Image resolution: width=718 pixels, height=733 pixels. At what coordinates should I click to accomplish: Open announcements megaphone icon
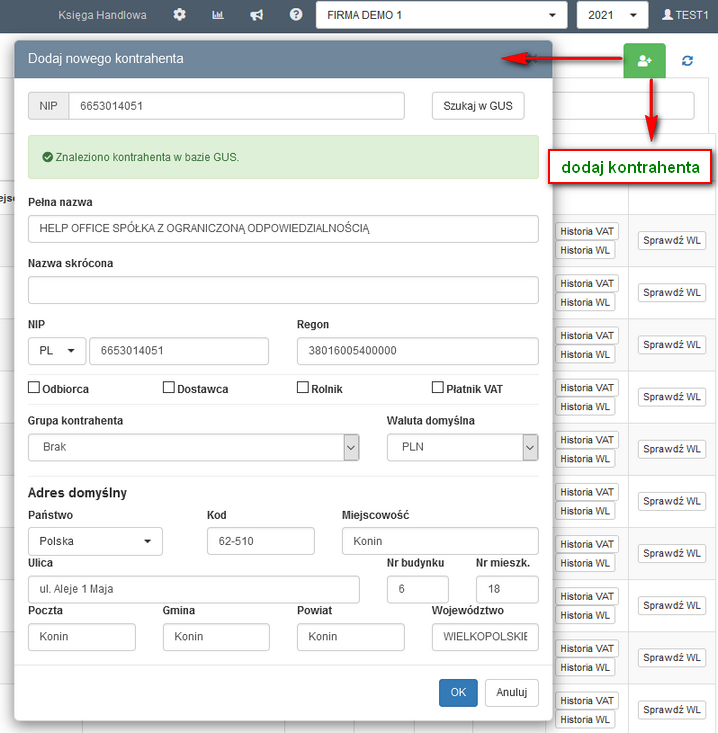(x=257, y=15)
